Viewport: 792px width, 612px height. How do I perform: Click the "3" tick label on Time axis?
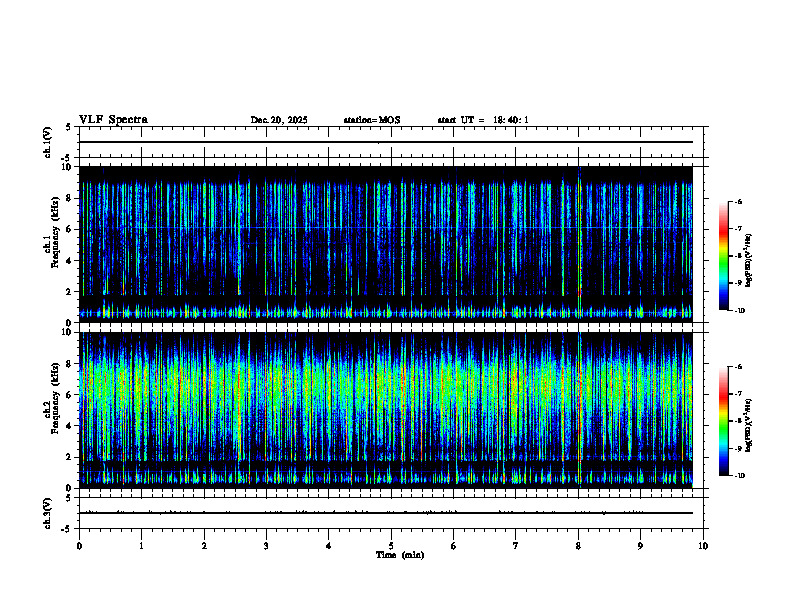(266, 546)
